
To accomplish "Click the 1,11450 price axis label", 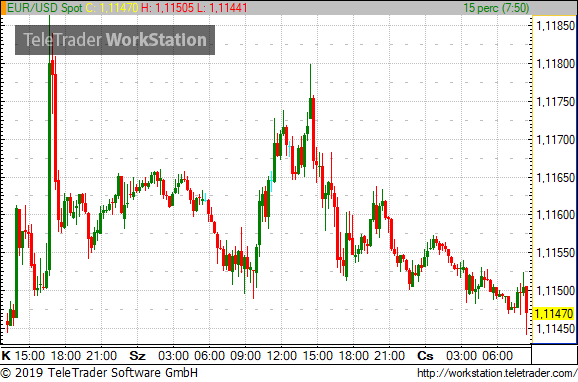I will pos(556,329).
